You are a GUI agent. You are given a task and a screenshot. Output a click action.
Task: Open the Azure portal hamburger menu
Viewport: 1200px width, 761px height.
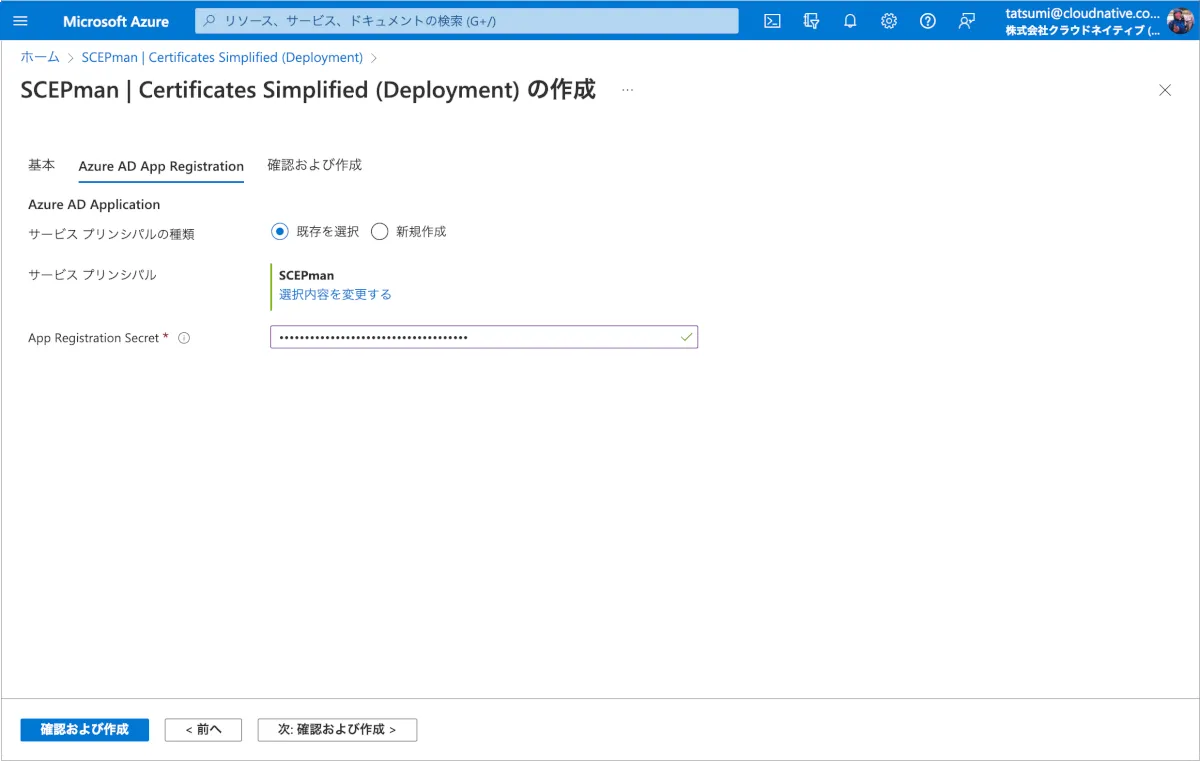[x=21, y=21]
